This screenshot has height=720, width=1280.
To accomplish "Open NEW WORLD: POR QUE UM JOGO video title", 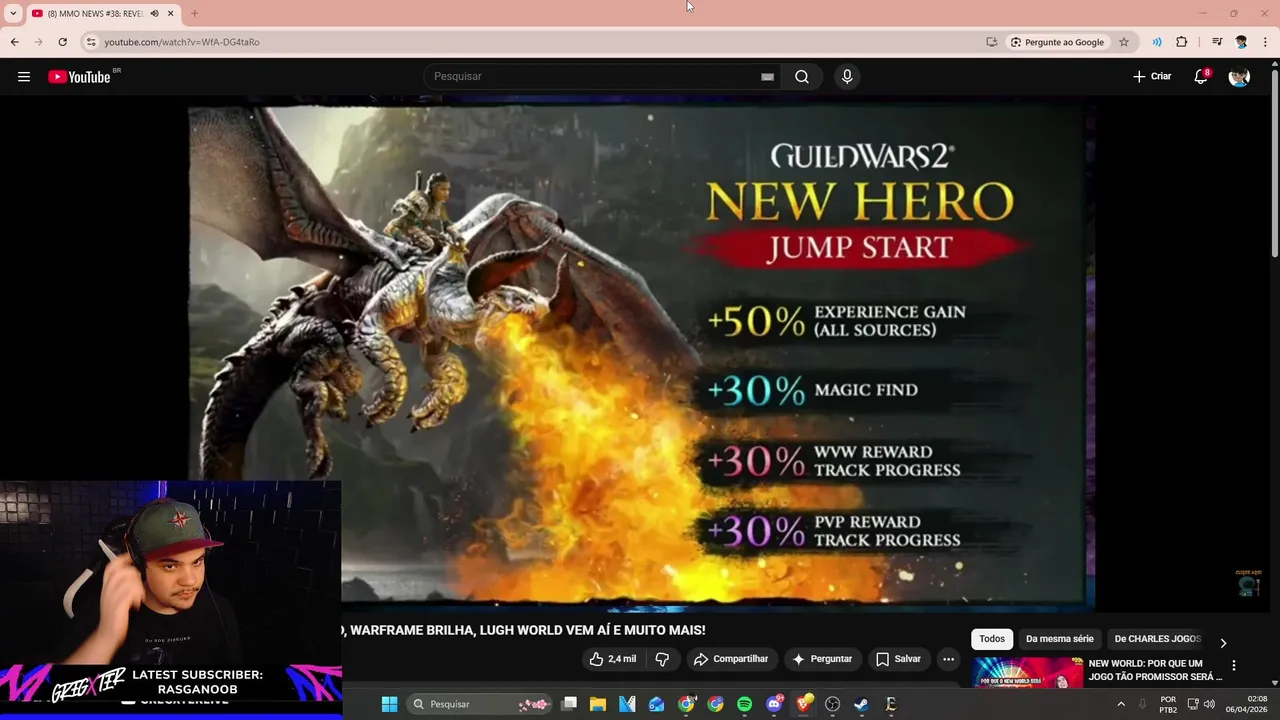I will [x=1155, y=670].
